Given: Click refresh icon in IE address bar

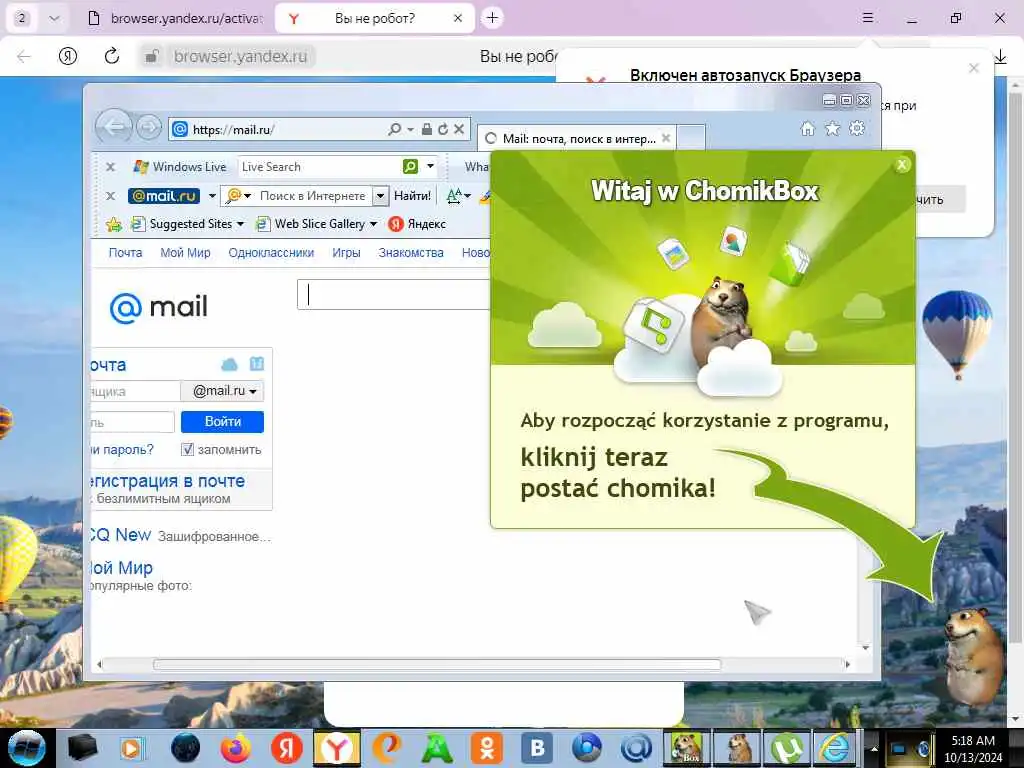Looking at the screenshot, I should (x=443, y=129).
